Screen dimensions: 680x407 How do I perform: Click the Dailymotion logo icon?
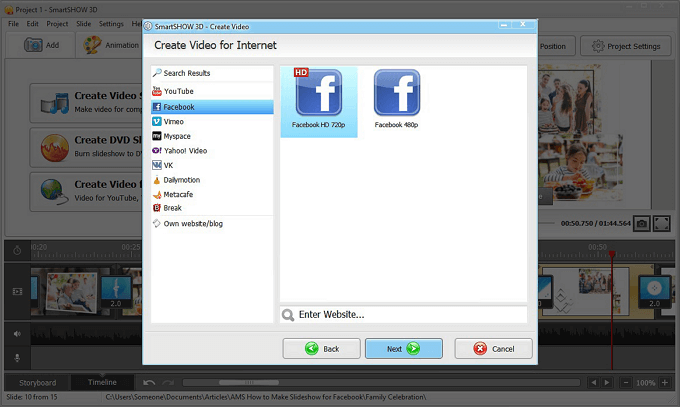point(157,180)
